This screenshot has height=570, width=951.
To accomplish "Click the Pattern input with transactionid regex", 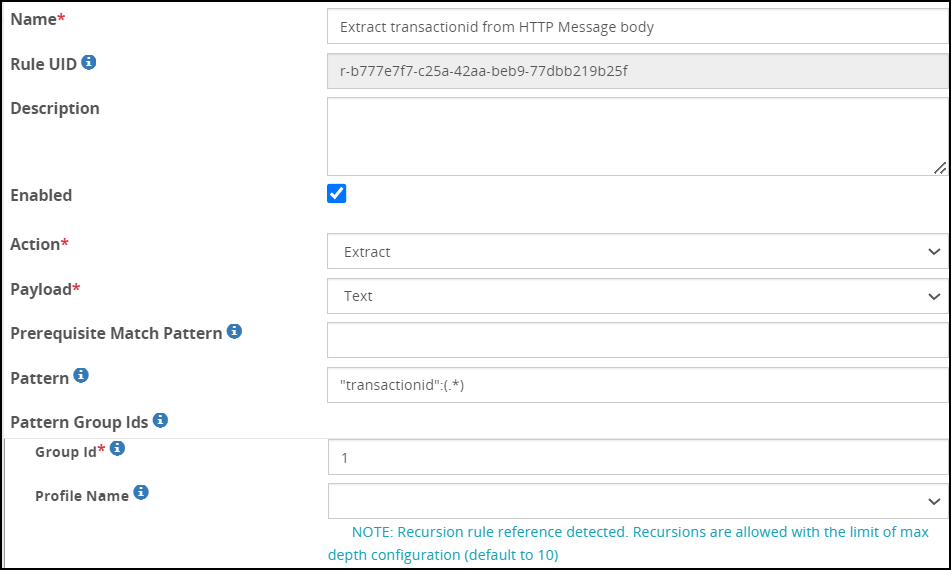I will point(637,385).
